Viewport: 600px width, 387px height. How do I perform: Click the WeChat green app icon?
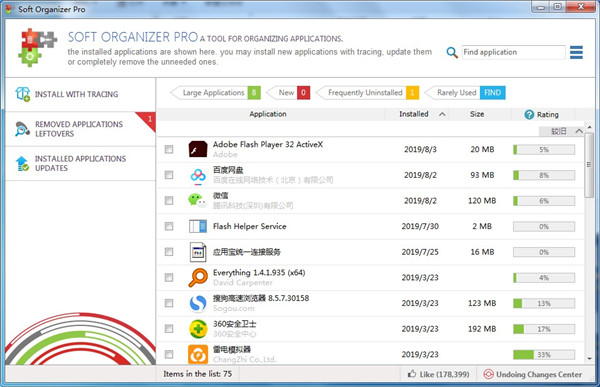197,200
